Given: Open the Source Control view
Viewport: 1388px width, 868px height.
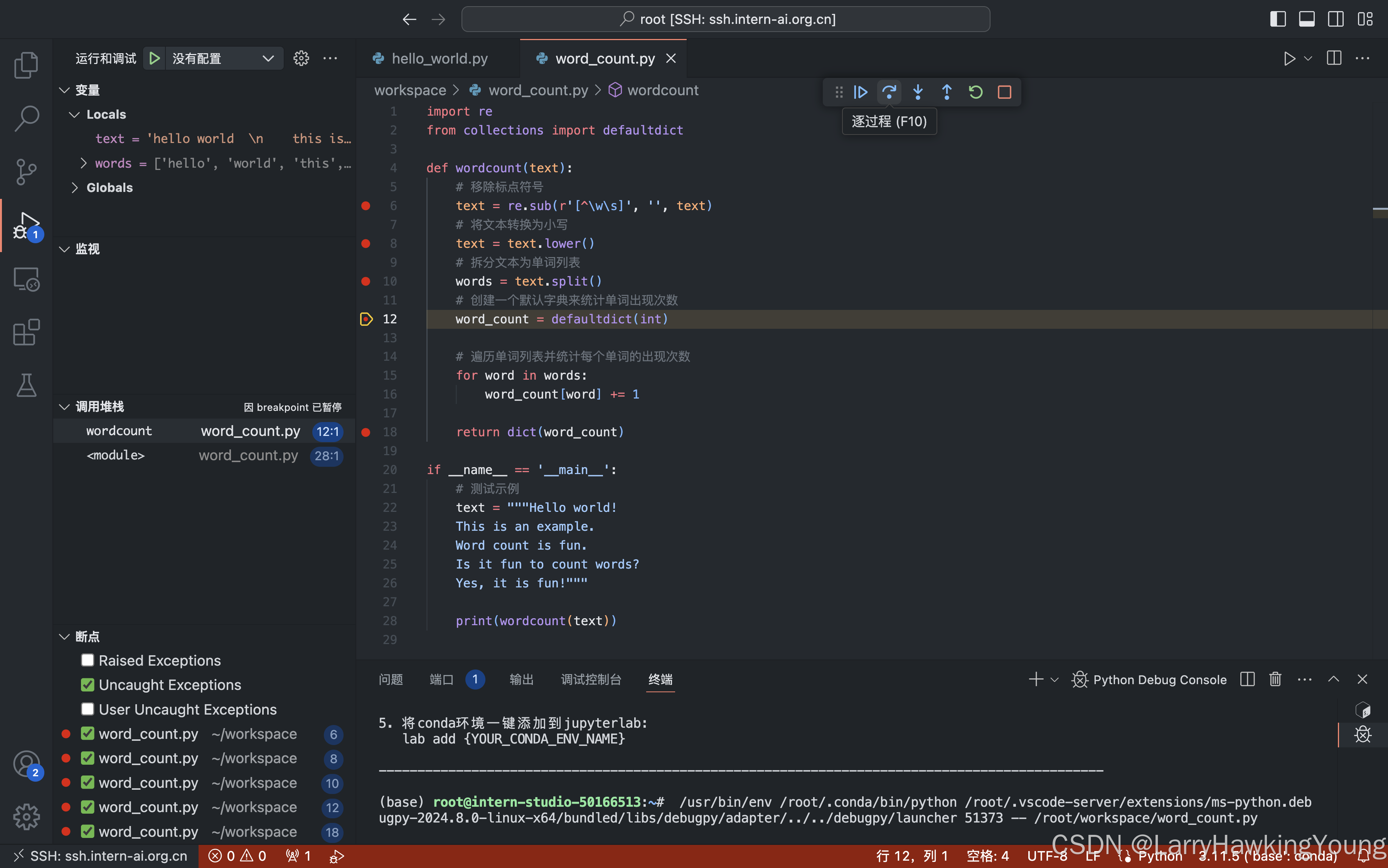Looking at the screenshot, I should 27,171.
